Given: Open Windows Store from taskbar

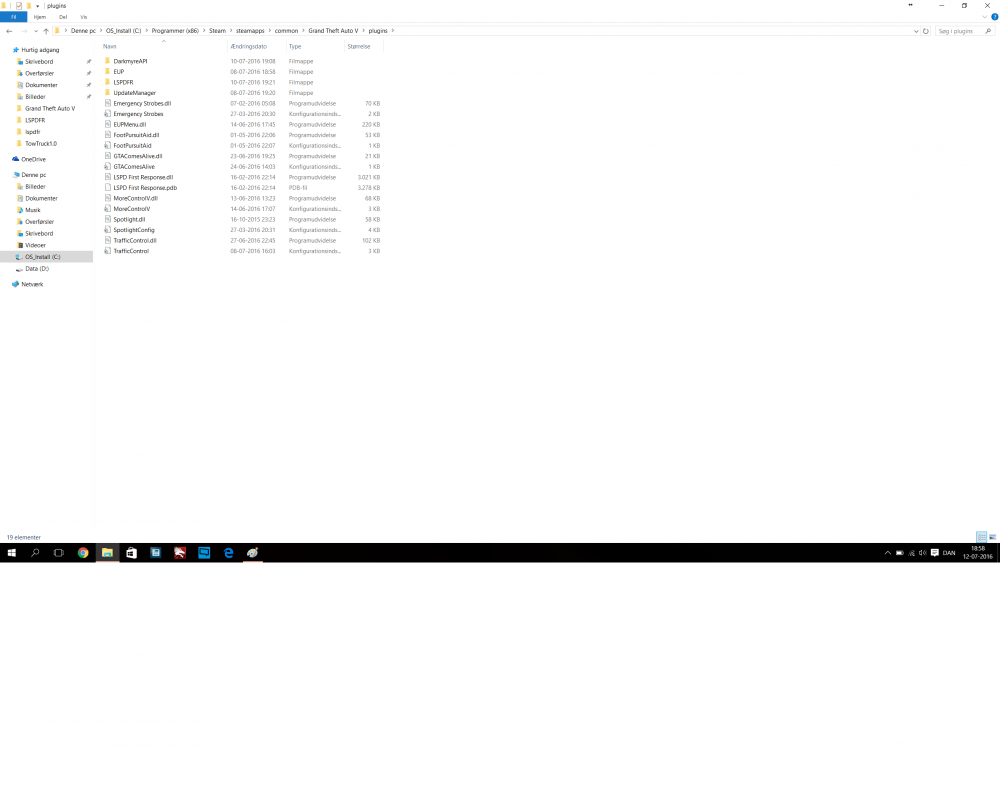Looking at the screenshot, I should 131,553.
